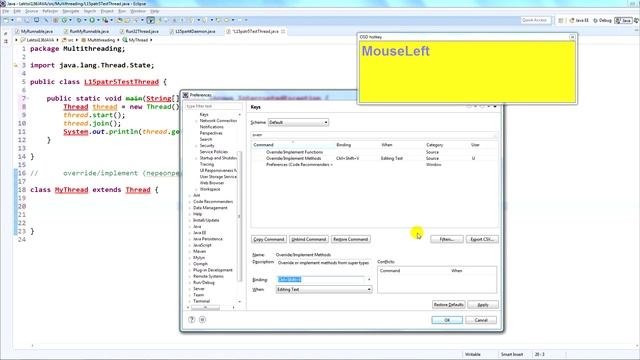
Task: Close the OSD hotkey window
Action: click(572, 37)
